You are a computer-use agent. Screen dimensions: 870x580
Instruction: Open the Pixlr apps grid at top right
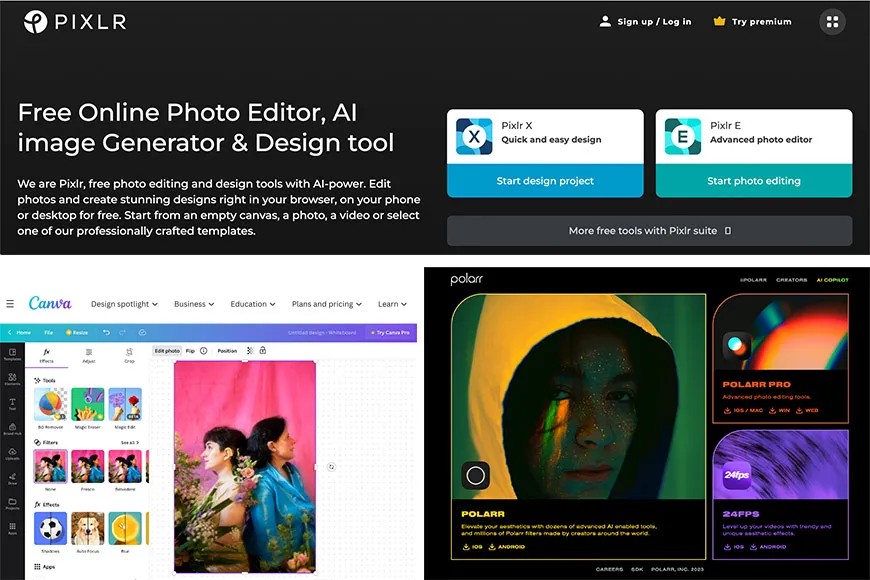(x=832, y=21)
